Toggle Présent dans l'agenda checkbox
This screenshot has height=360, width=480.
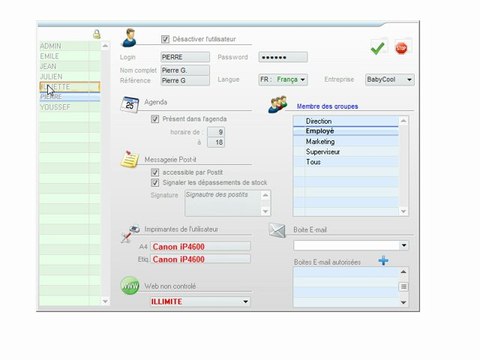[155, 119]
